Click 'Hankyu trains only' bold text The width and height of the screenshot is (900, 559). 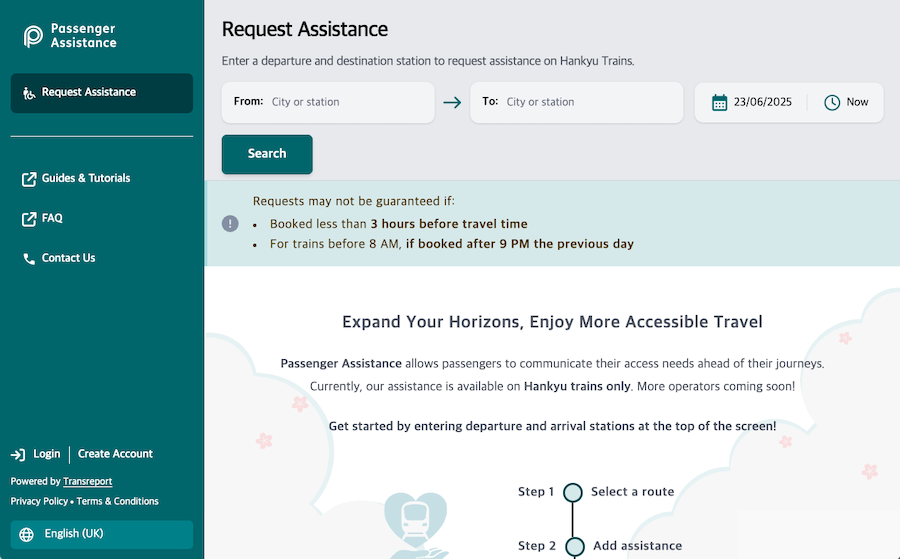pyautogui.click(x=577, y=386)
